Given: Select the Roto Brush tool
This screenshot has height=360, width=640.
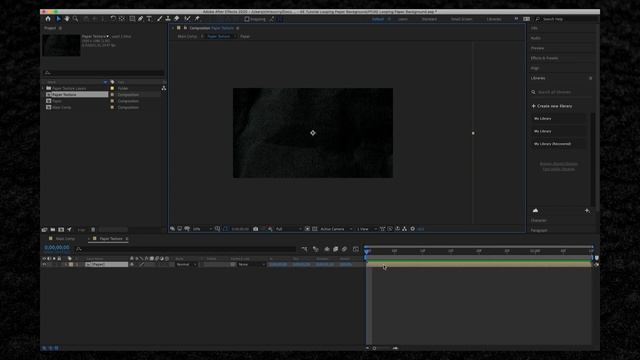Looking at the screenshot, I should click(187, 19).
